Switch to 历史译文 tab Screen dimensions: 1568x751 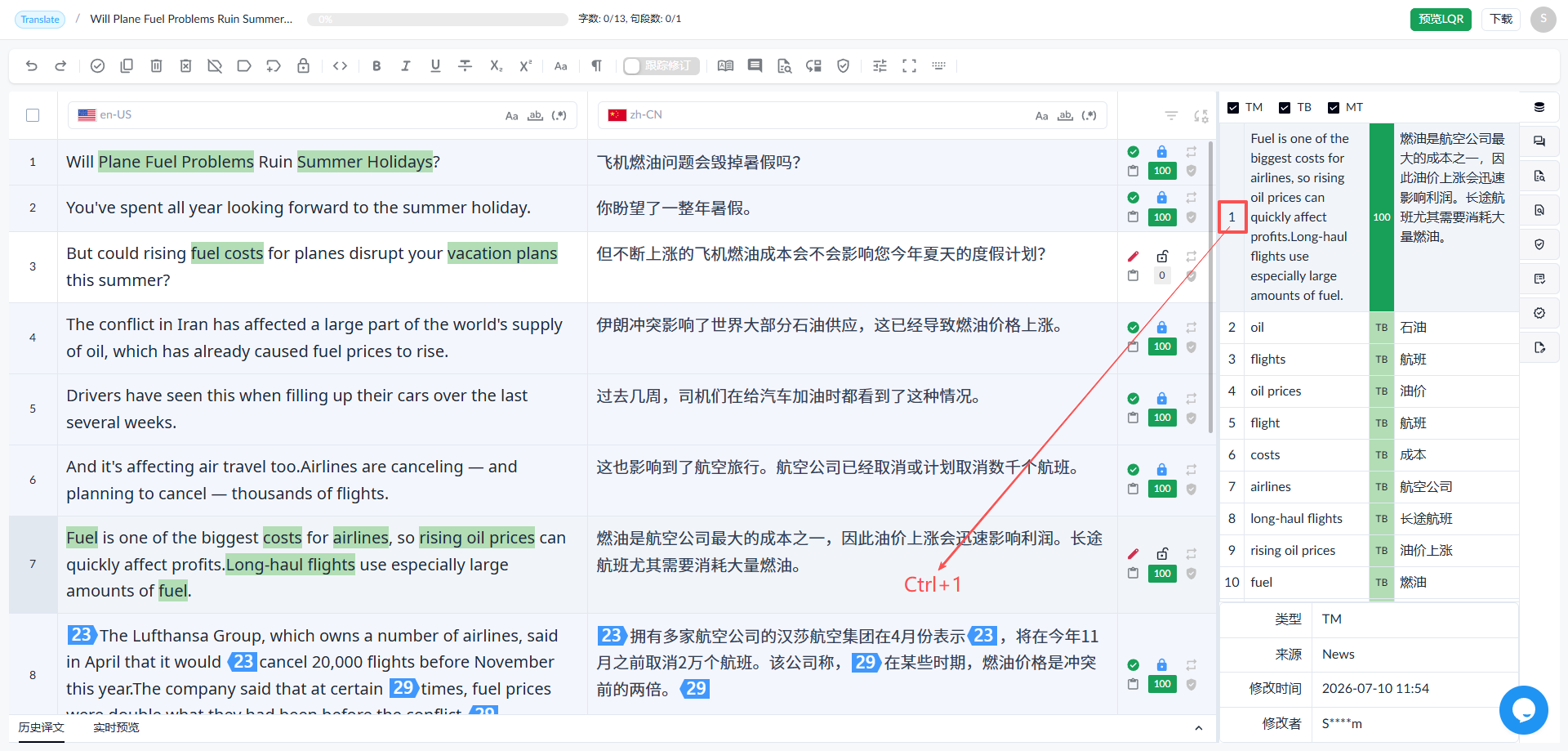coord(42,727)
